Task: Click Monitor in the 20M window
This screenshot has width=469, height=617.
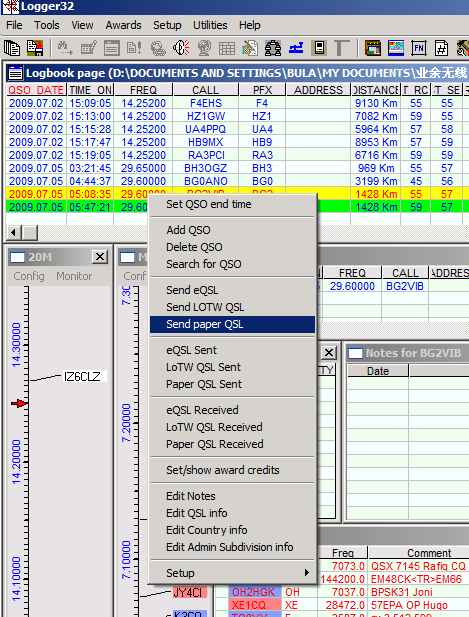Action: (x=74, y=276)
